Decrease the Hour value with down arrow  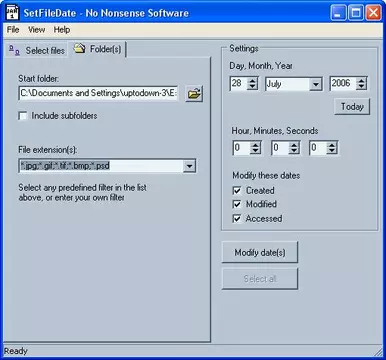(255, 151)
